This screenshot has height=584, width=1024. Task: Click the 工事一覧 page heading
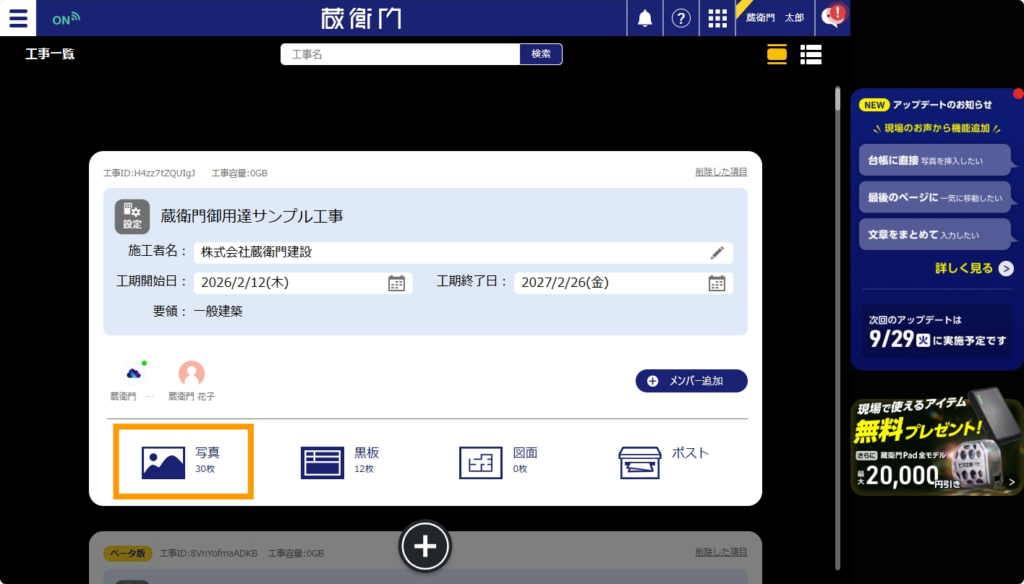[x=50, y=54]
